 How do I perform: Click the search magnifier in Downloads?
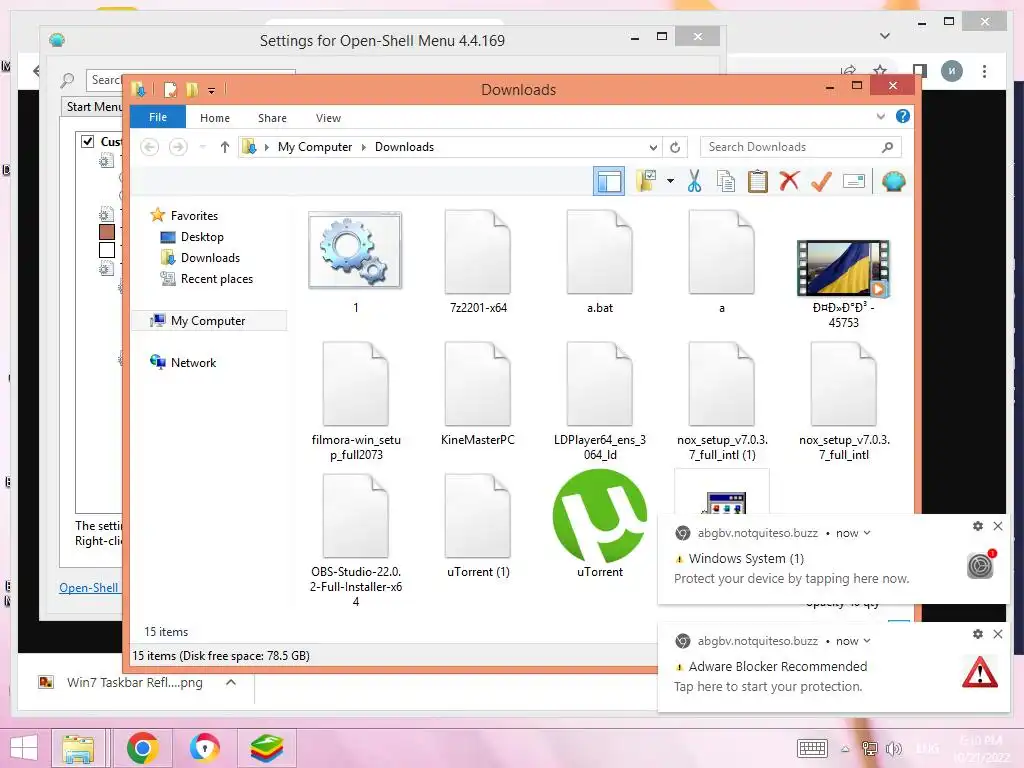pyautogui.click(x=887, y=147)
